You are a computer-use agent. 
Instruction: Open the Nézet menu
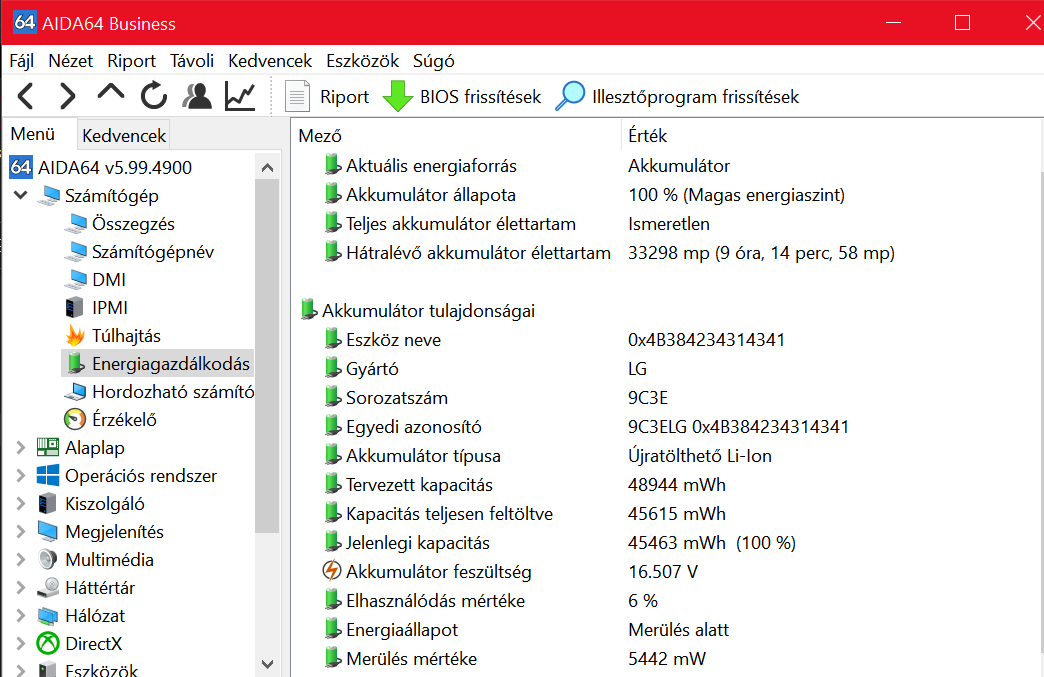[71, 61]
